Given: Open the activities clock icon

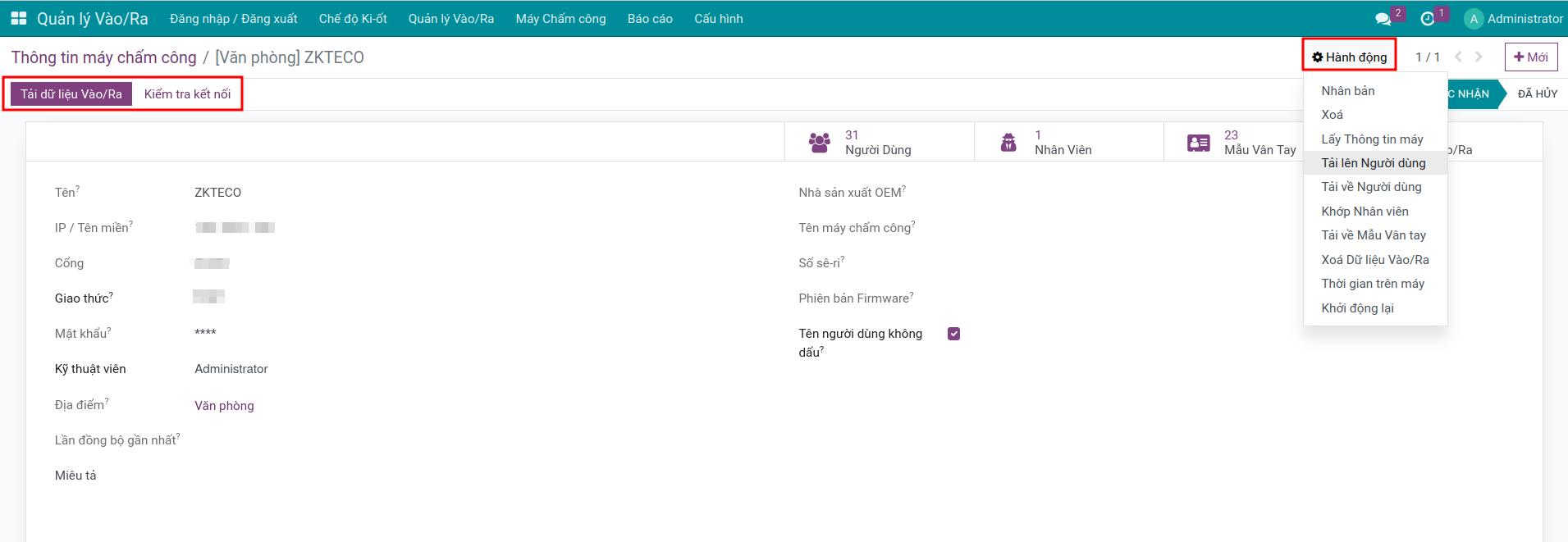Looking at the screenshot, I should pos(1428,19).
